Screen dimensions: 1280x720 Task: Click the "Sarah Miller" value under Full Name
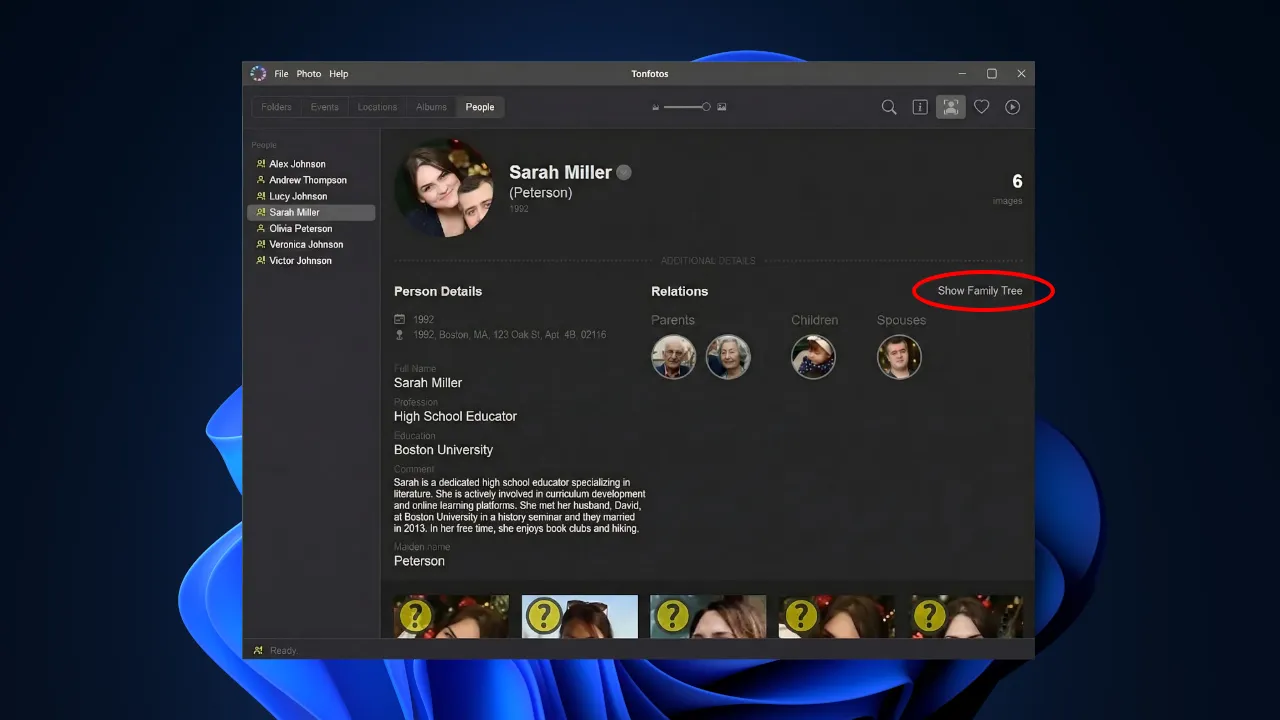coord(428,383)
